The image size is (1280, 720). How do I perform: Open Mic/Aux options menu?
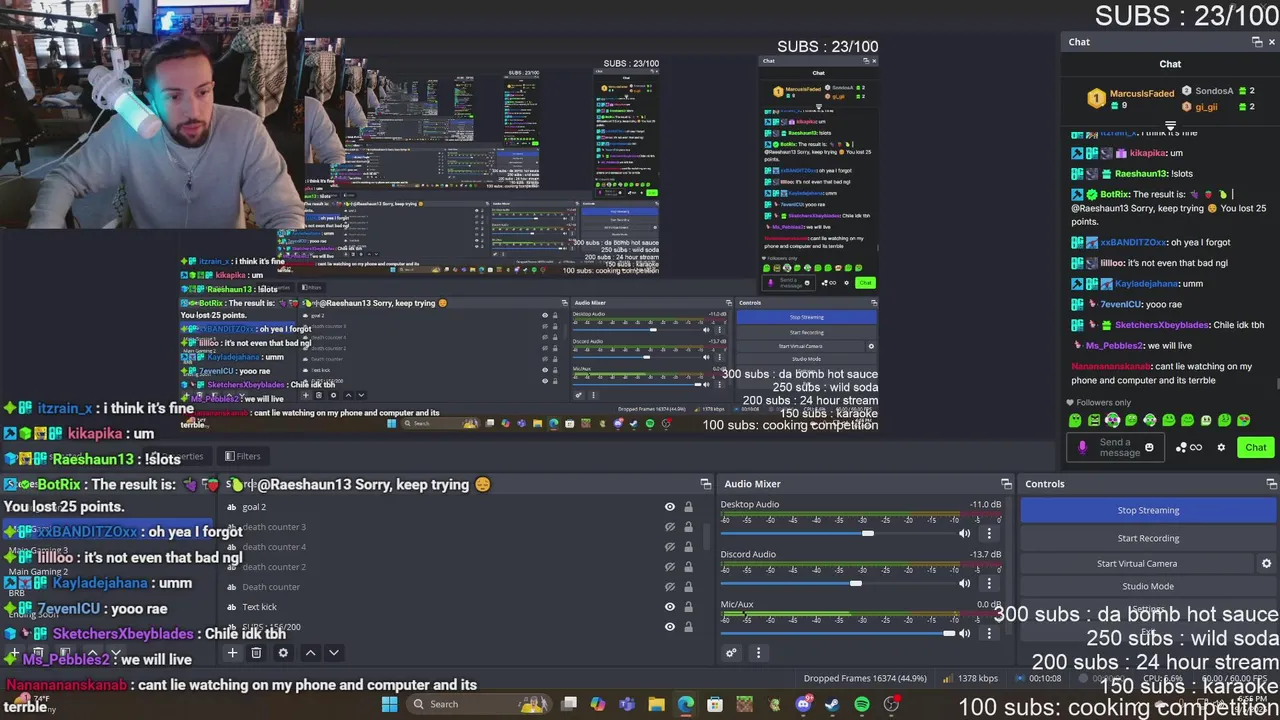989,633
